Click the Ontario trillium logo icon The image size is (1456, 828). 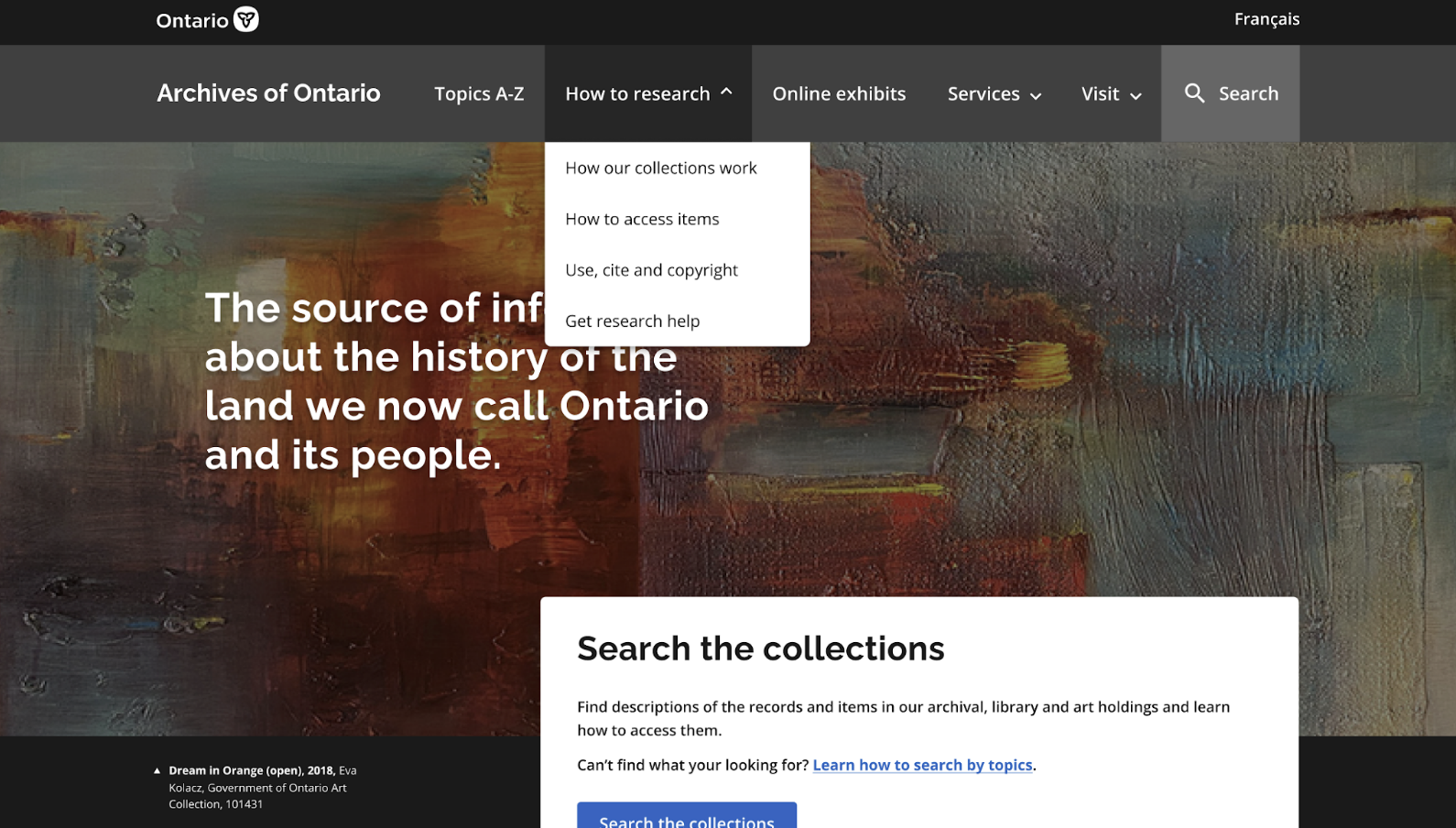pos(246,19)
